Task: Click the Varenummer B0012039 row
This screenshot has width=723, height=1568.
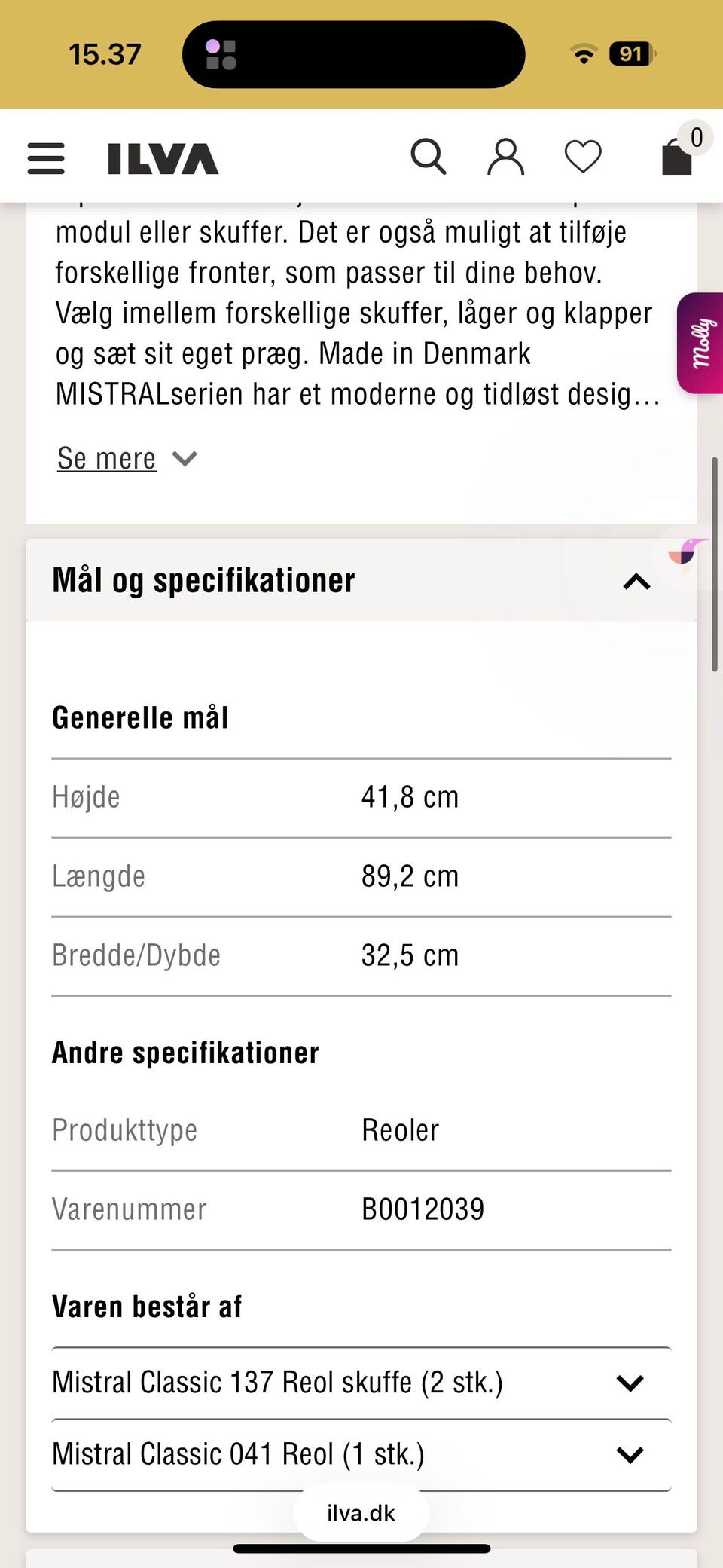Action: (x=361, y=1209)
